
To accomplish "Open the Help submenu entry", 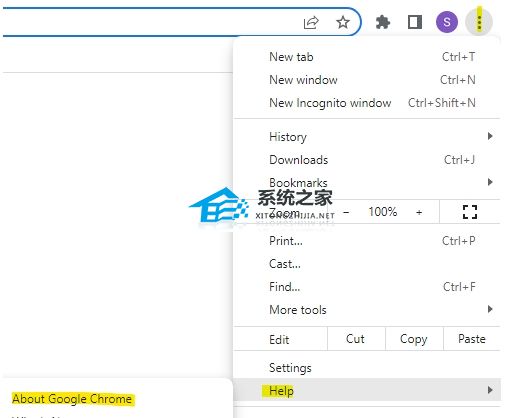I will coord(366,390).
